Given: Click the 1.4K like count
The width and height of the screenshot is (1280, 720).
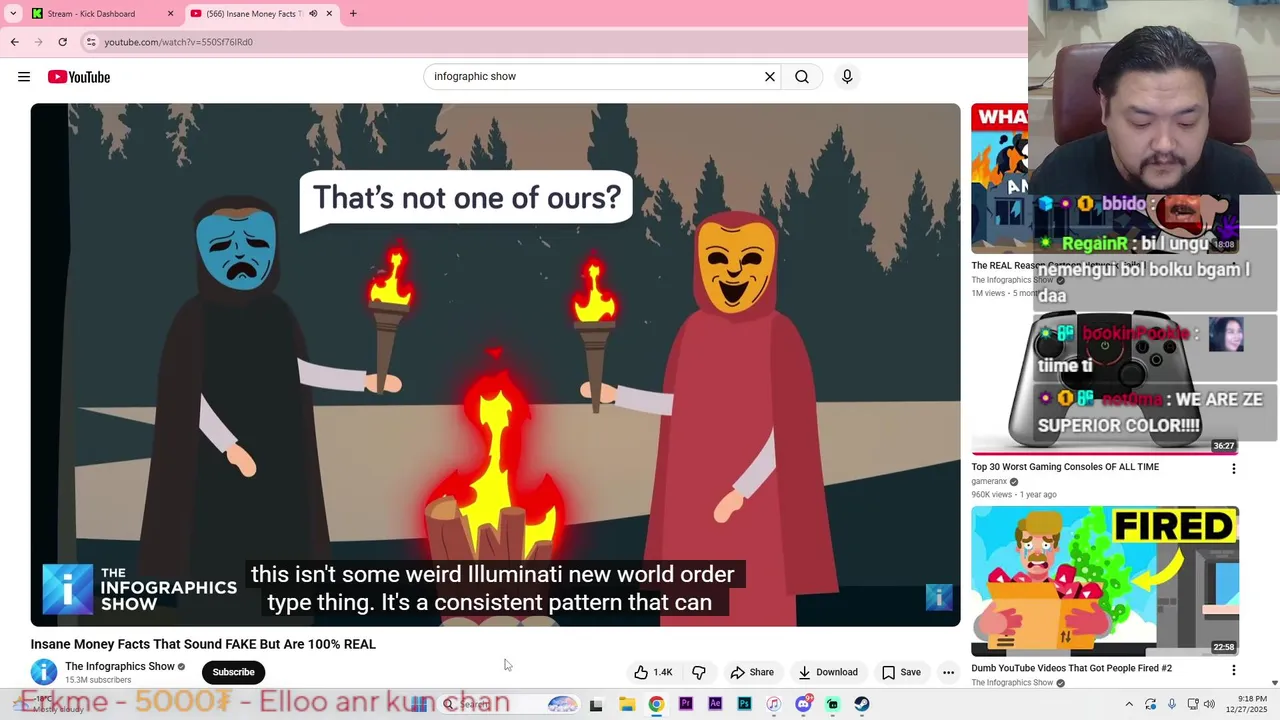Looking at the screenshot, I should click(x=663, y=672).
